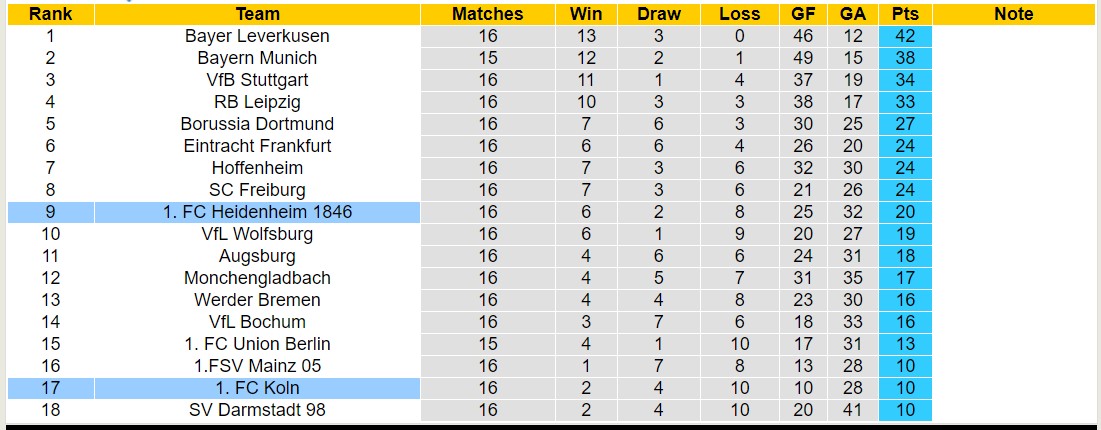
Task: Sort by the Matches column header
Action: [487, 14]
